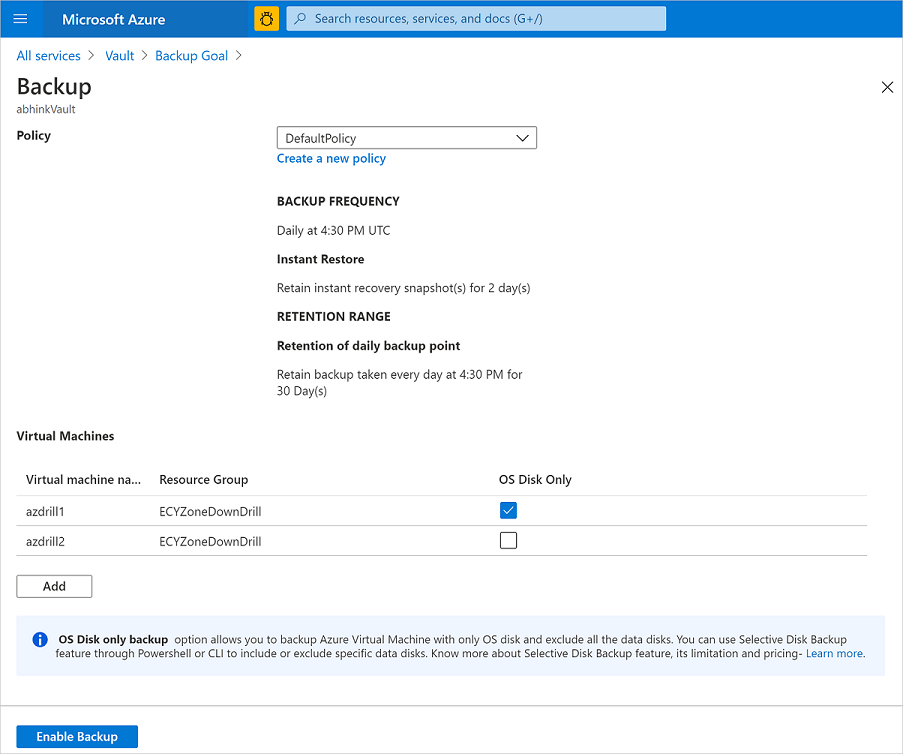
Task: Open the Vault breadcrumb link
Action: click(x=119, y=55)
